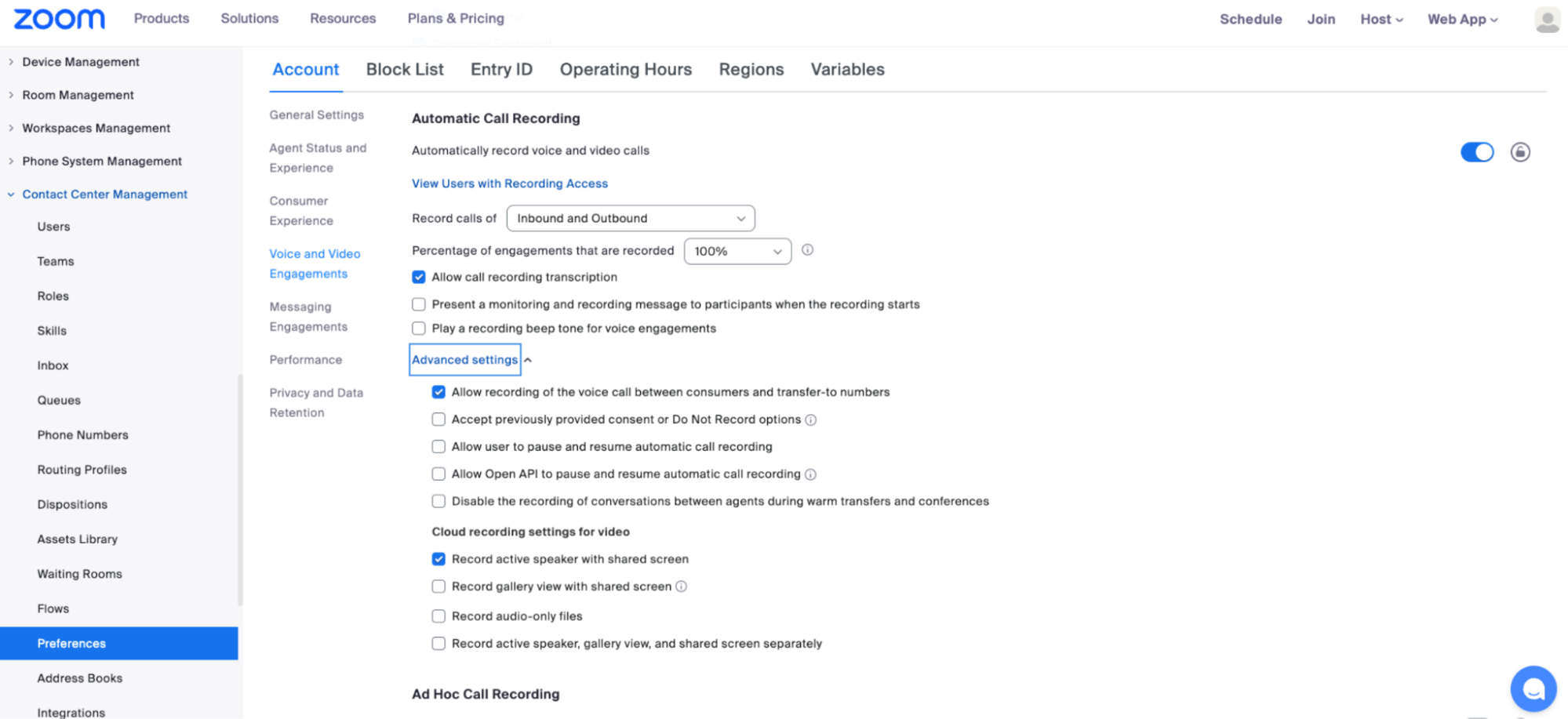Open the Inbound and Outbound dropdown
The width and height of the screenshot is (1568, 719).
pos(630,218)
